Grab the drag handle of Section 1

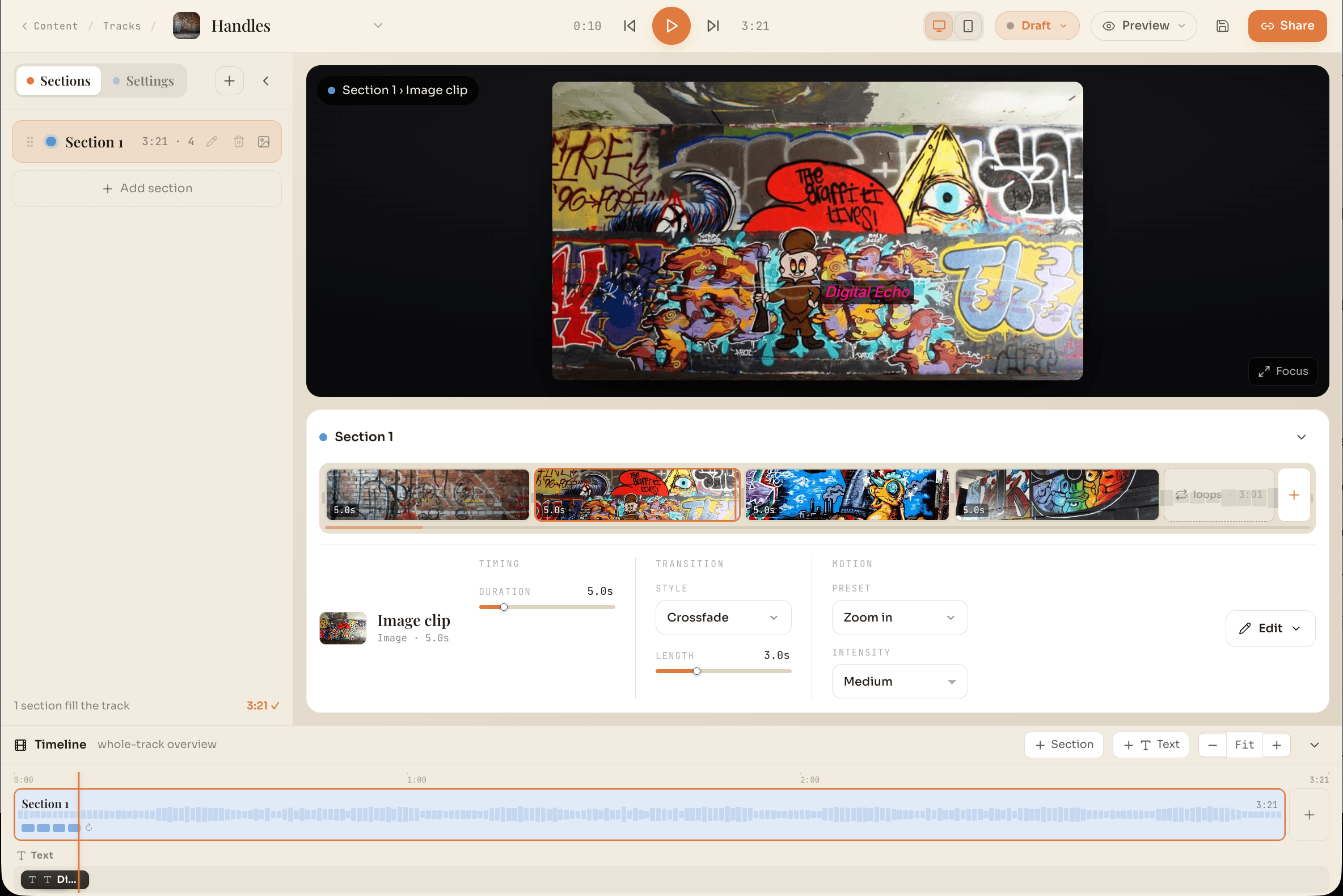click(x=29, y=142)
